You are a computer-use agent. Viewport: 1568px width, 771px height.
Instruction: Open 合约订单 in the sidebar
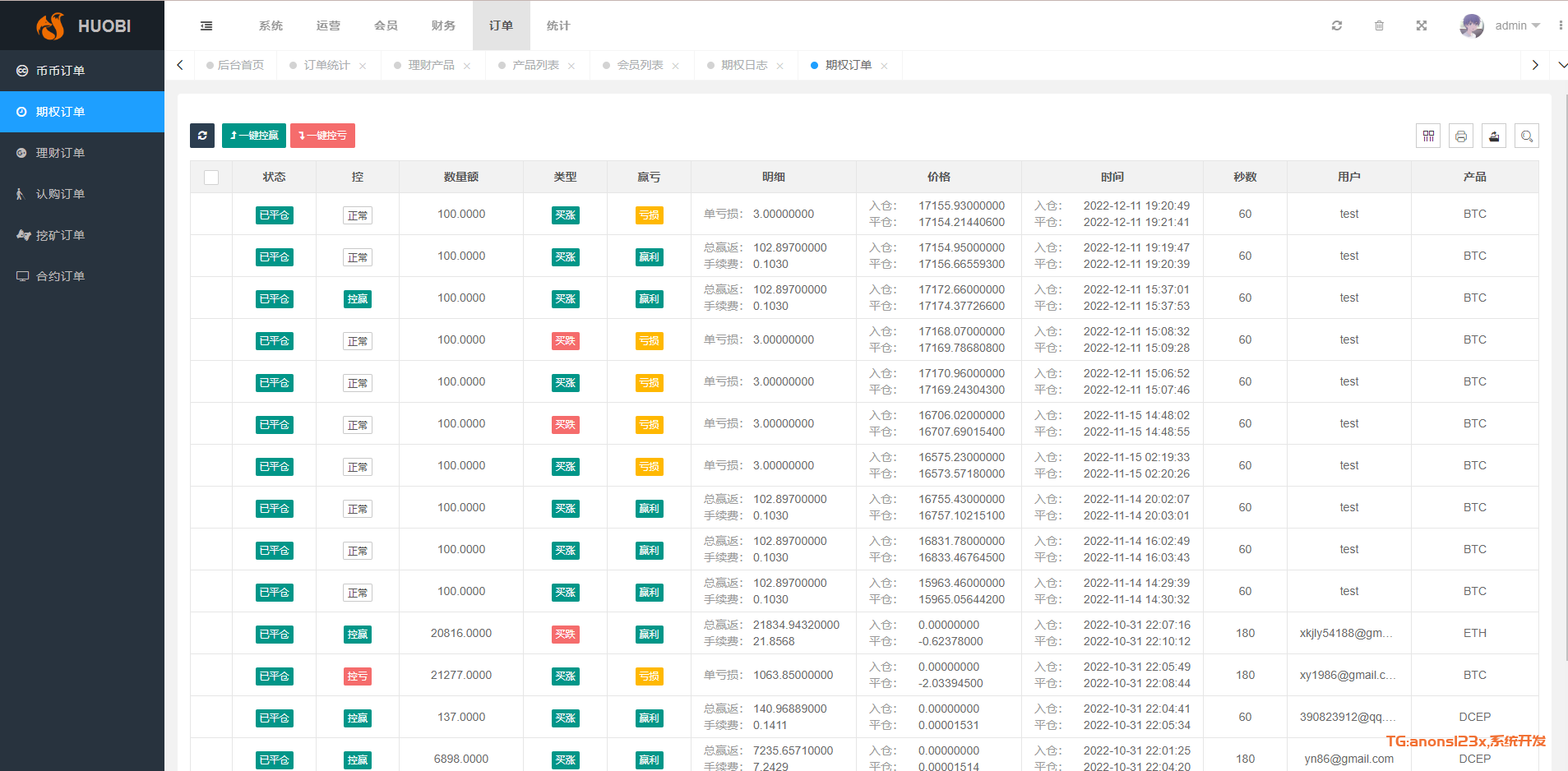(x=82, y=276)
